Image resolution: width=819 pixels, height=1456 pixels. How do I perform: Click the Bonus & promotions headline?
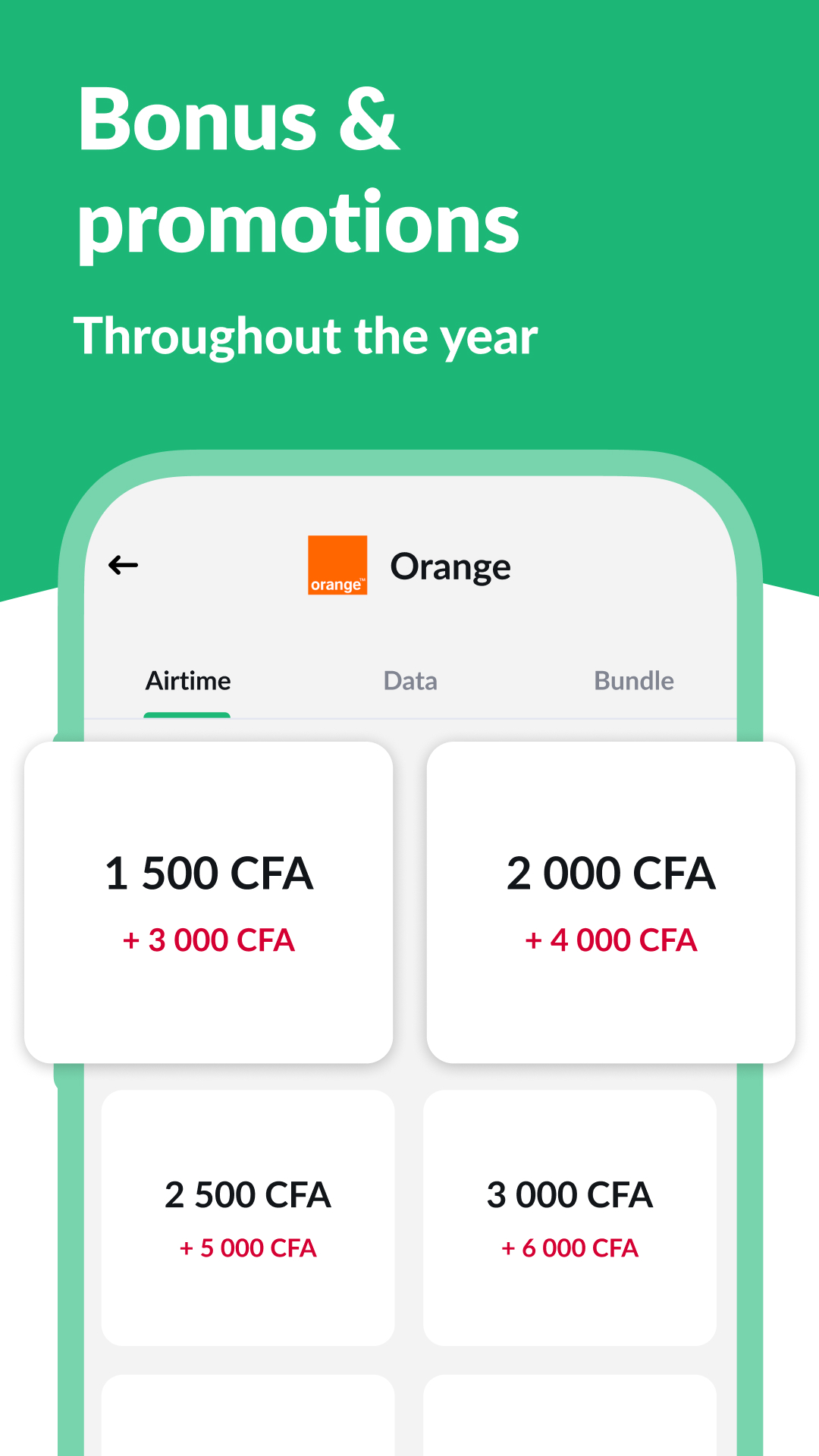click(x=297, y=171)
